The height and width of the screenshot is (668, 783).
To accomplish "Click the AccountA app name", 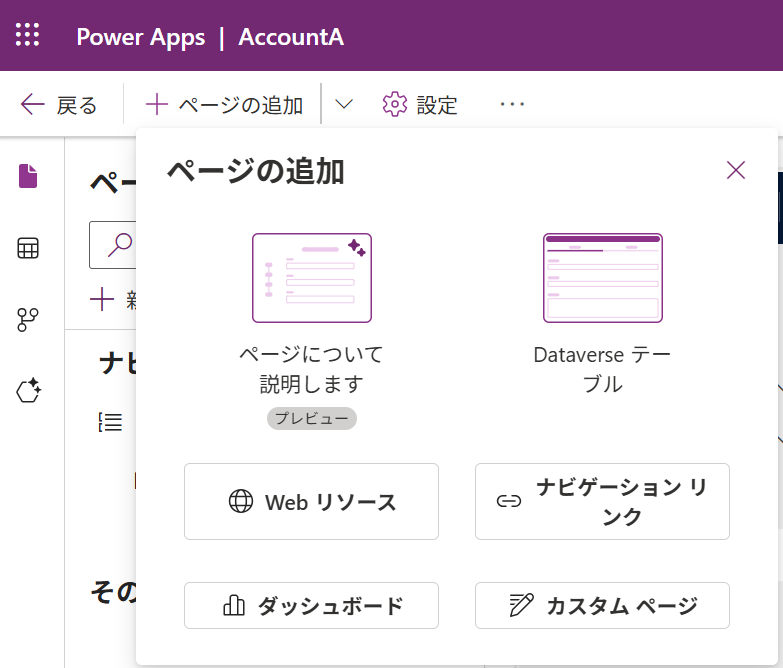I will (291, 37).
